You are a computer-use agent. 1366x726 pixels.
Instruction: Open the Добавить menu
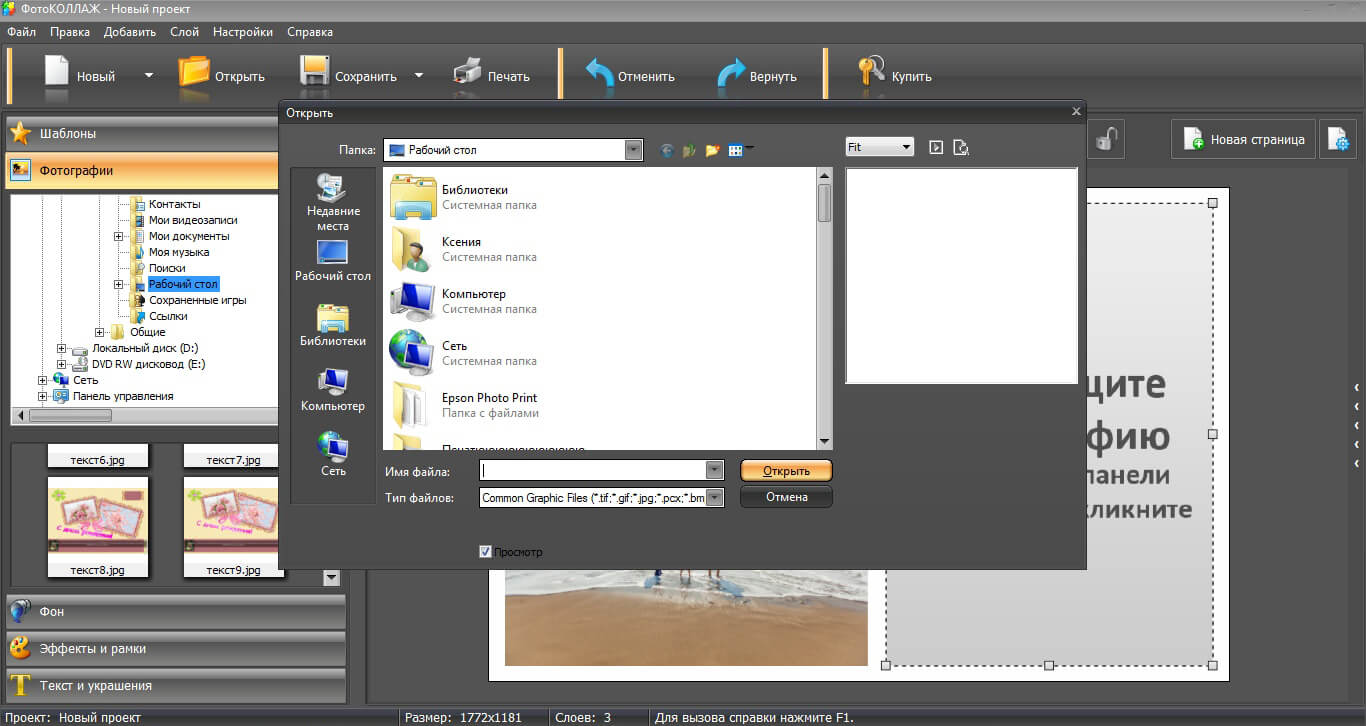click(130, 32)
